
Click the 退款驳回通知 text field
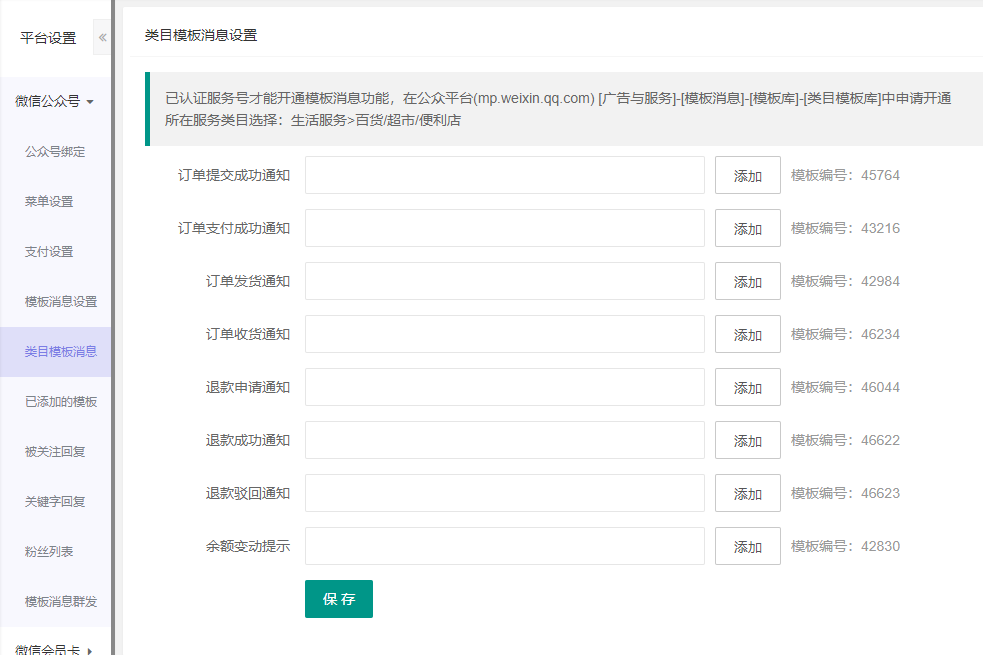(504, 493)
